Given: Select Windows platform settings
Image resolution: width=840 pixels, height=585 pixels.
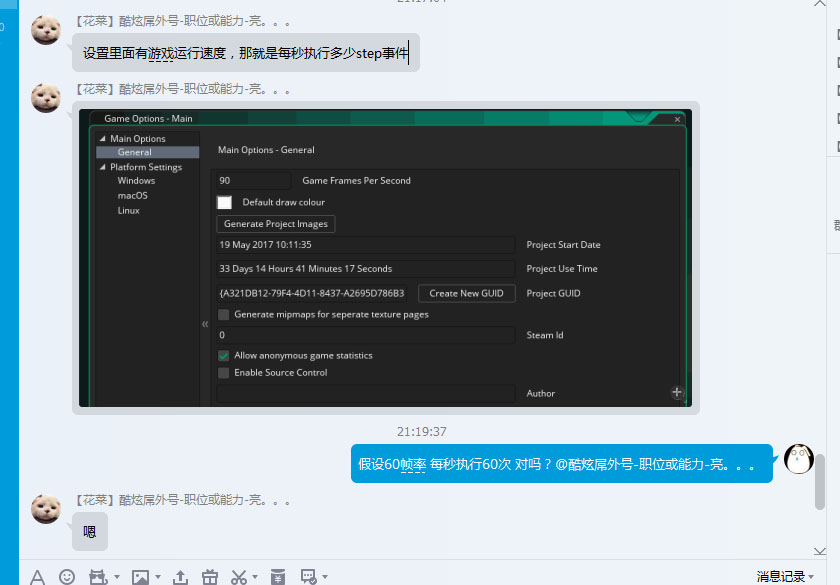Looking at the screenshot, I should [136, 181].
